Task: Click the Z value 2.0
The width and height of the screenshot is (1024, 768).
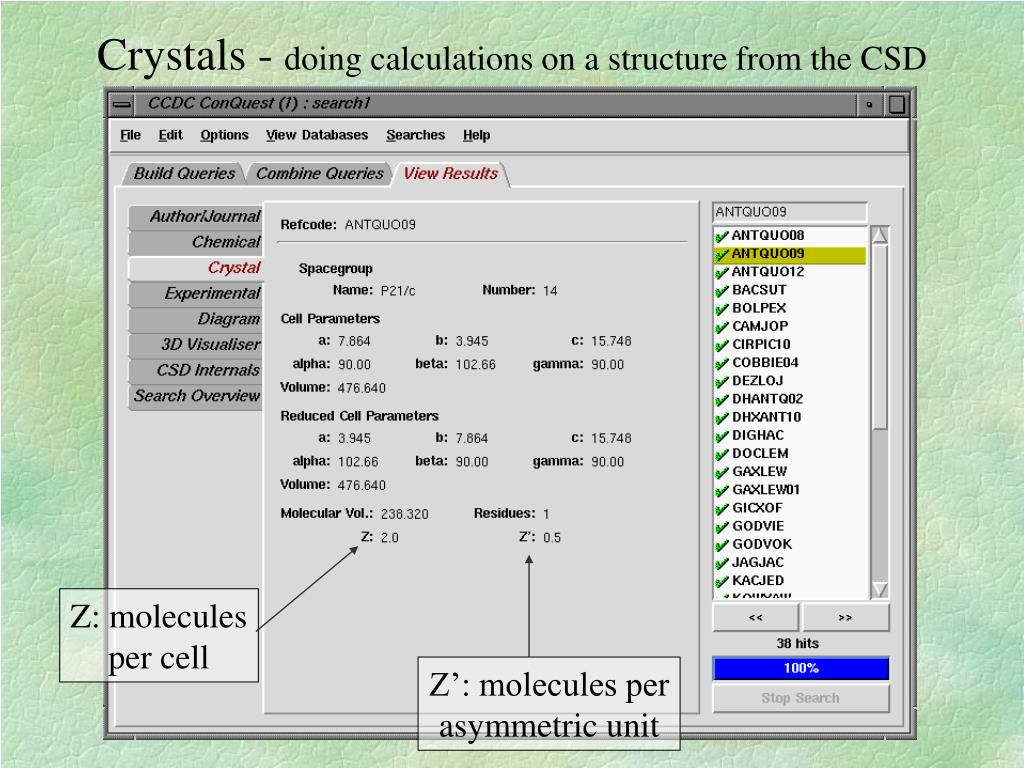Action: pyautogui.click(x=389, y=538)
